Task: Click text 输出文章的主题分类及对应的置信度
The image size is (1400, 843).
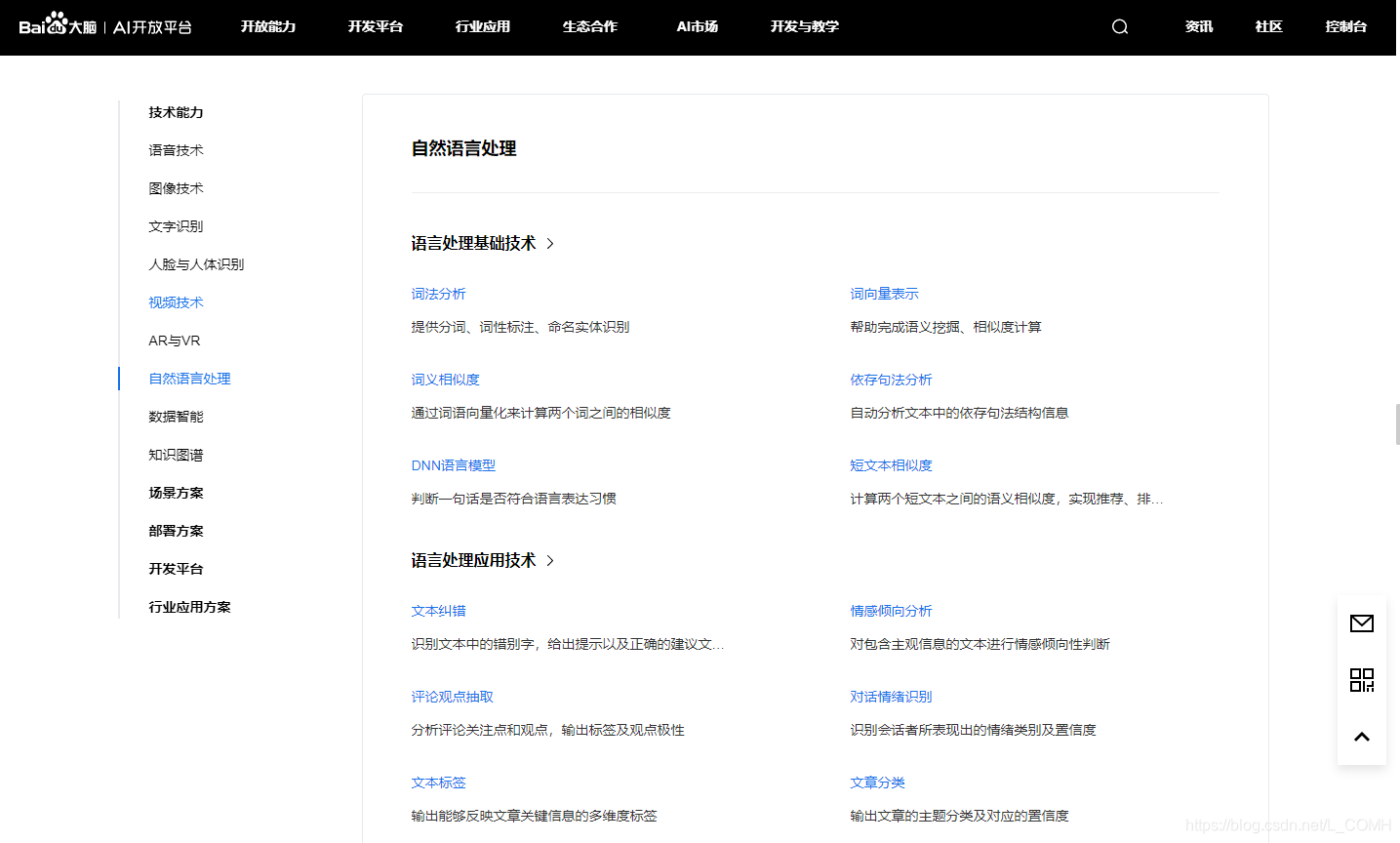Action: (960, 816)
